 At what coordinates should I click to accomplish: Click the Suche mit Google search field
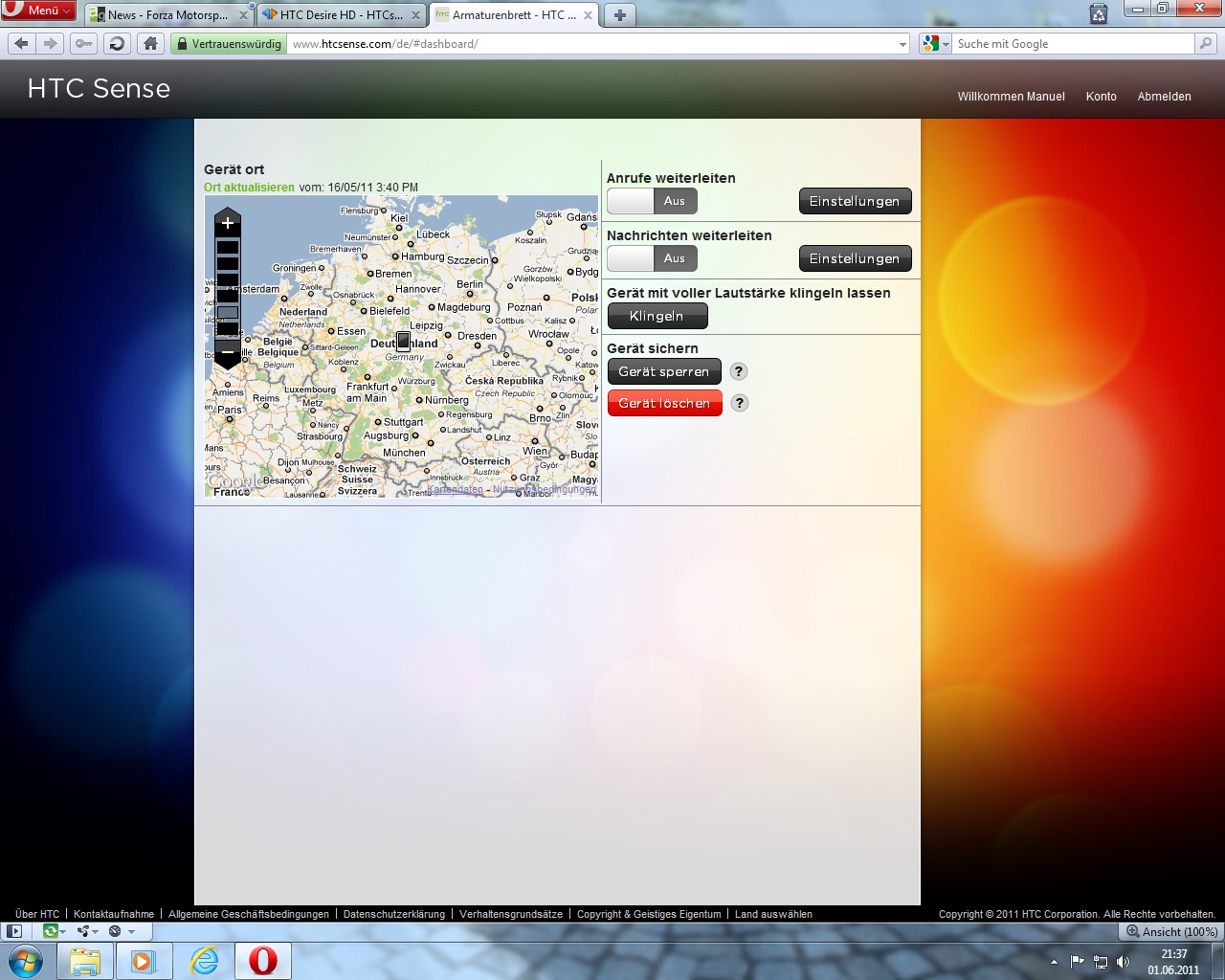1073,44
